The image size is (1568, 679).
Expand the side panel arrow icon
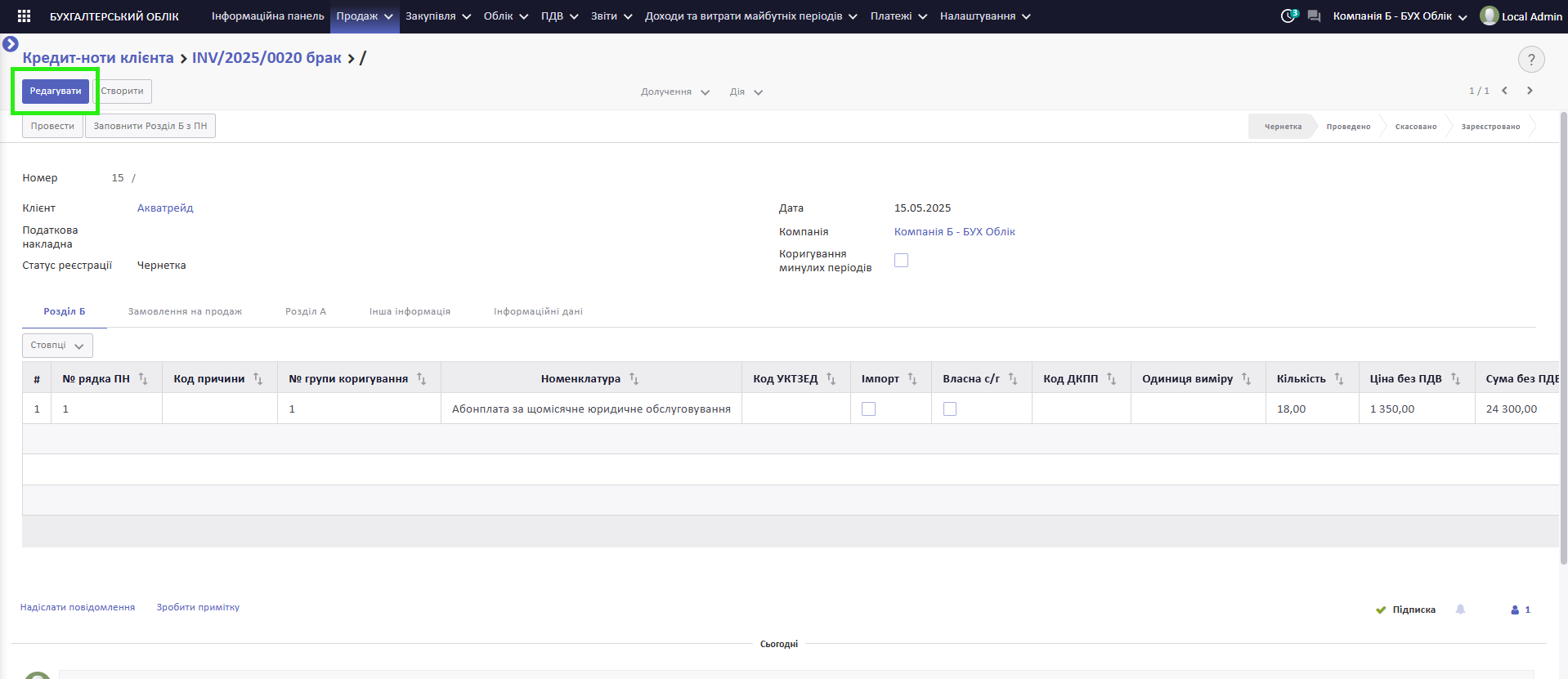click(x=11, y=43)
